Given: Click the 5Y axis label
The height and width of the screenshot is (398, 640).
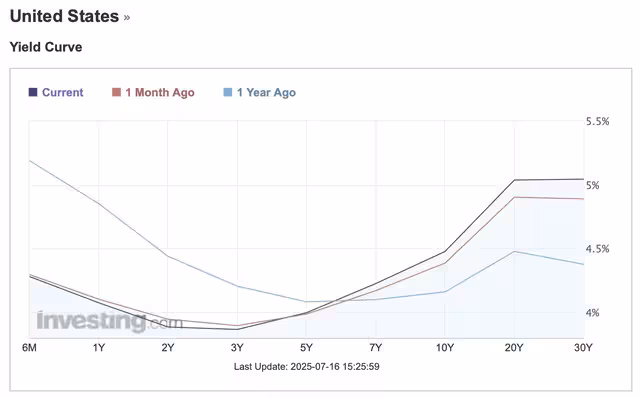Looking at the screenshot, I should pos(306,347).
